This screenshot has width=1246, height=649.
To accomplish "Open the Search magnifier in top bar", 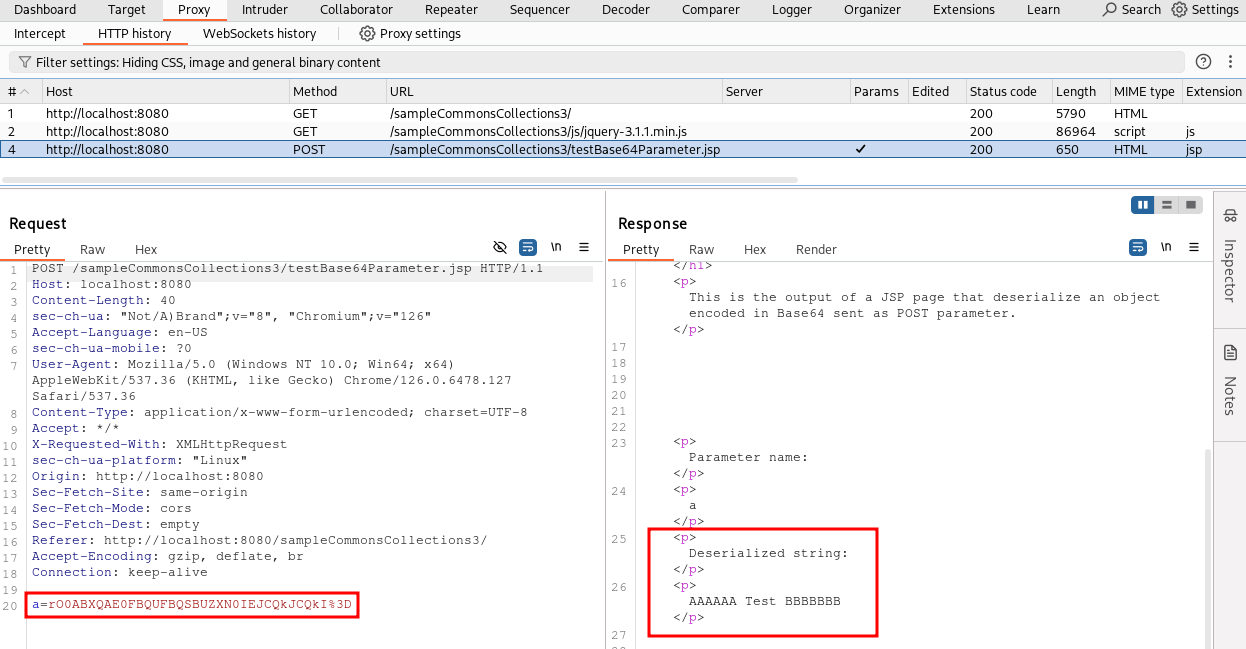I will 1131,10.
